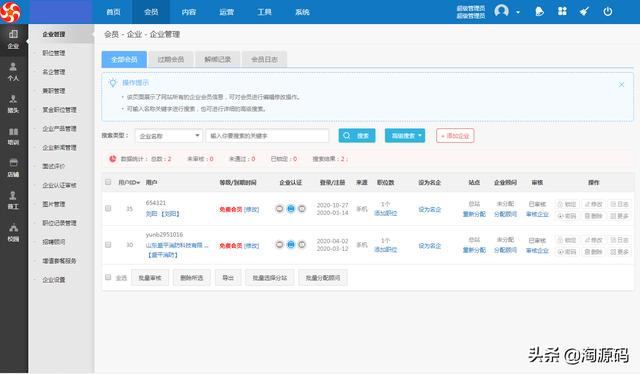Sort by the 用户ID column arrow
The height and width of the screenshot is (374, 640).
point(138,183)
